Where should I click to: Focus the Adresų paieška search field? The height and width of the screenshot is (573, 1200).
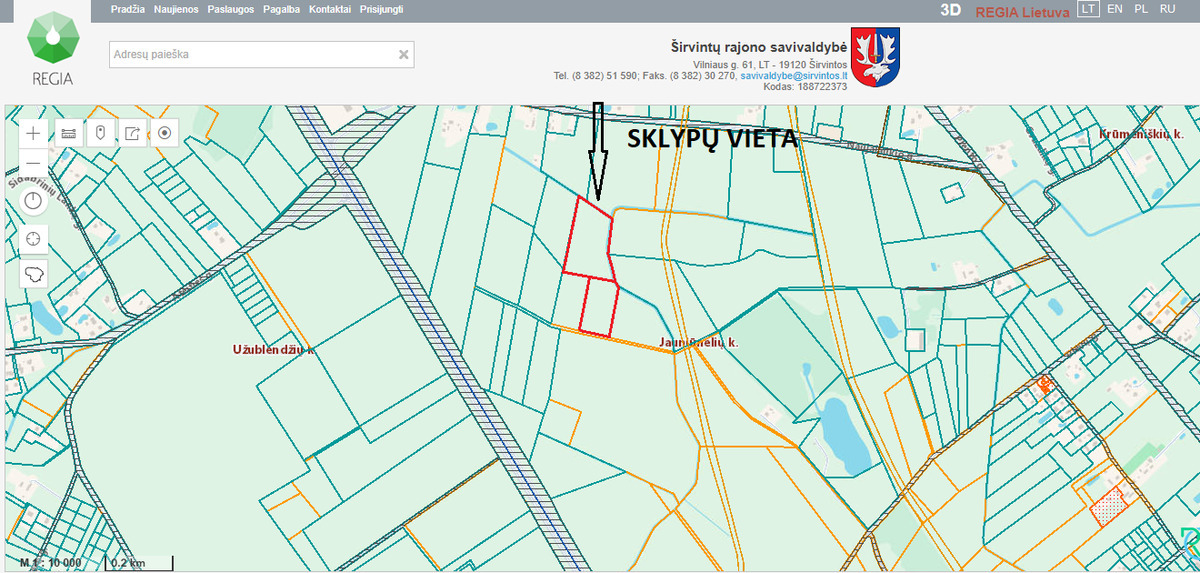(261, 55)
